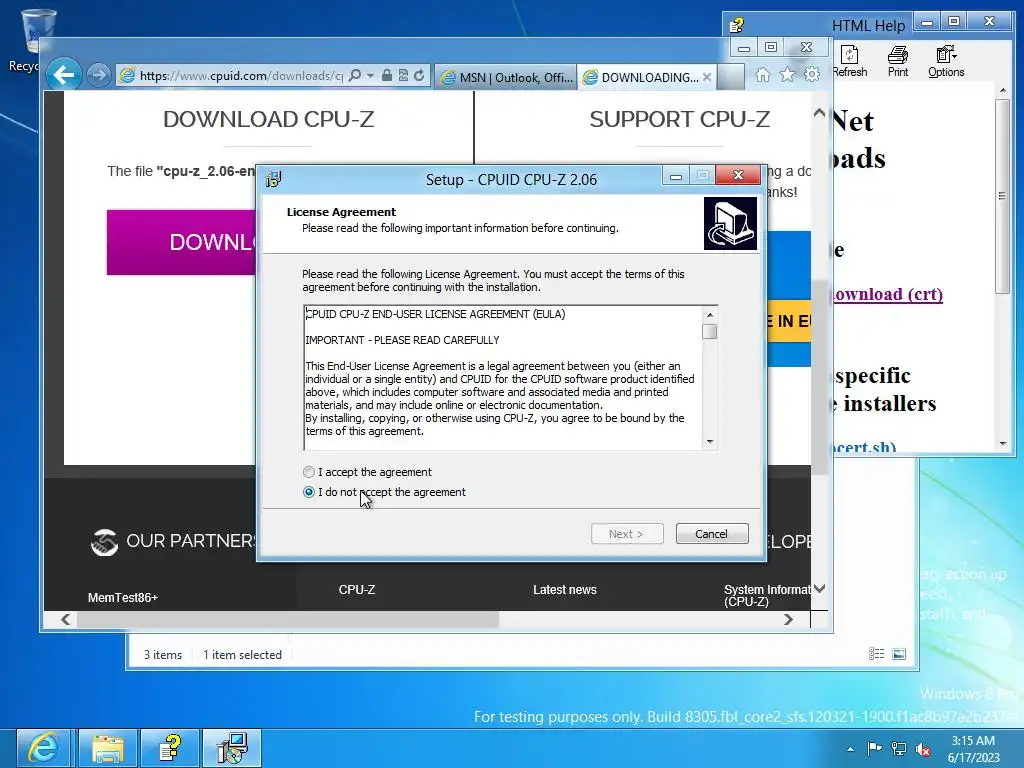Click HTML Help vertical scrollbar thumb
Image resolution: width=1024 pixels, height=768 pixels.
(1003, 196)
